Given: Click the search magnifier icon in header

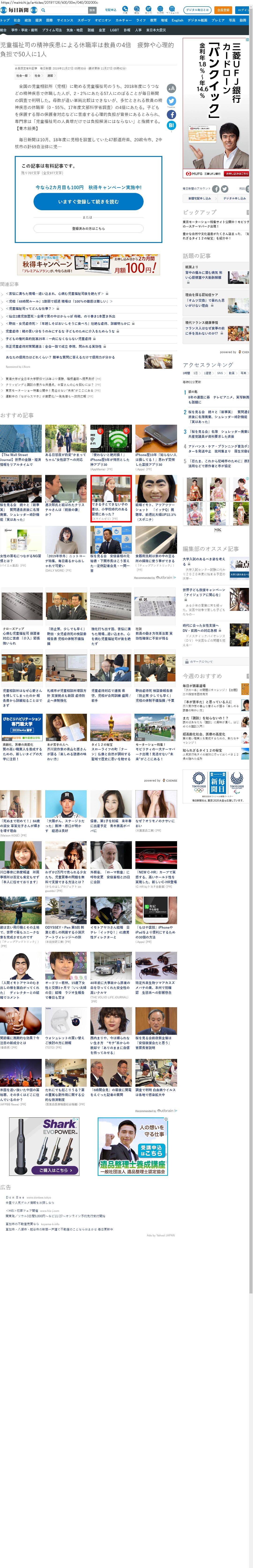Looking at the screenshot, I should pos(43,10).
